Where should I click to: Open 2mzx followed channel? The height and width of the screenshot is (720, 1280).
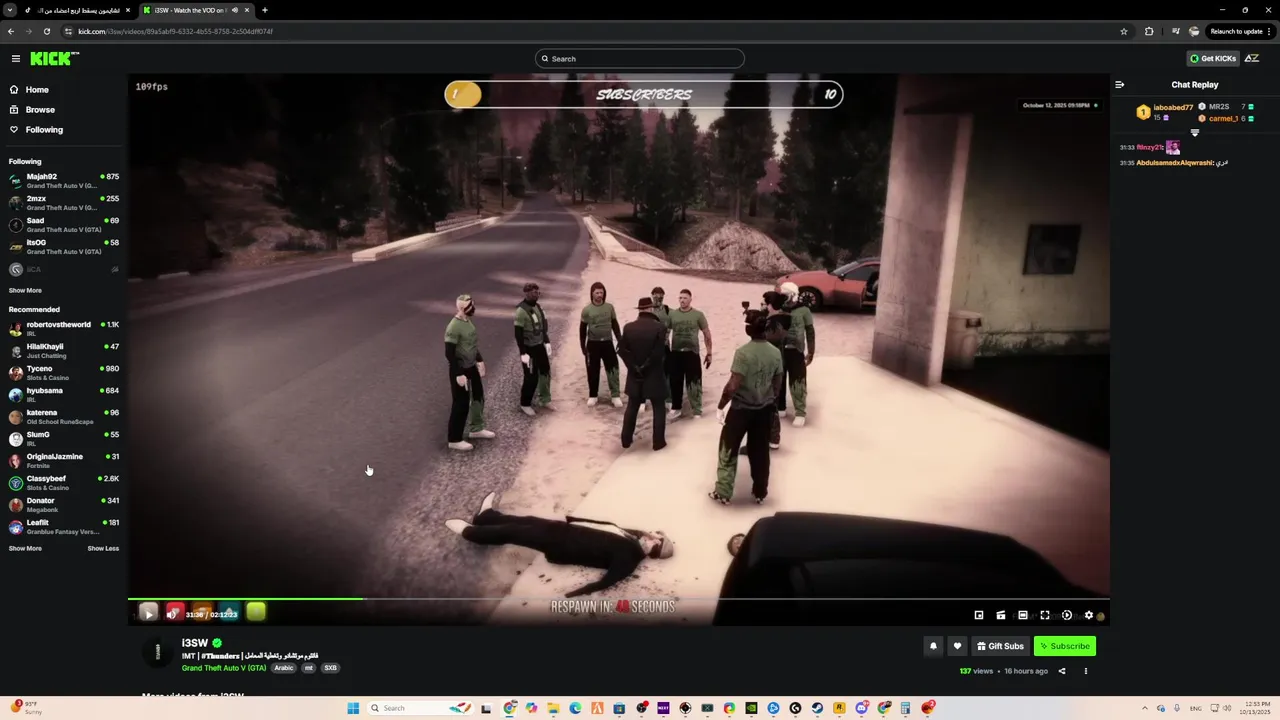click(64, 203)
